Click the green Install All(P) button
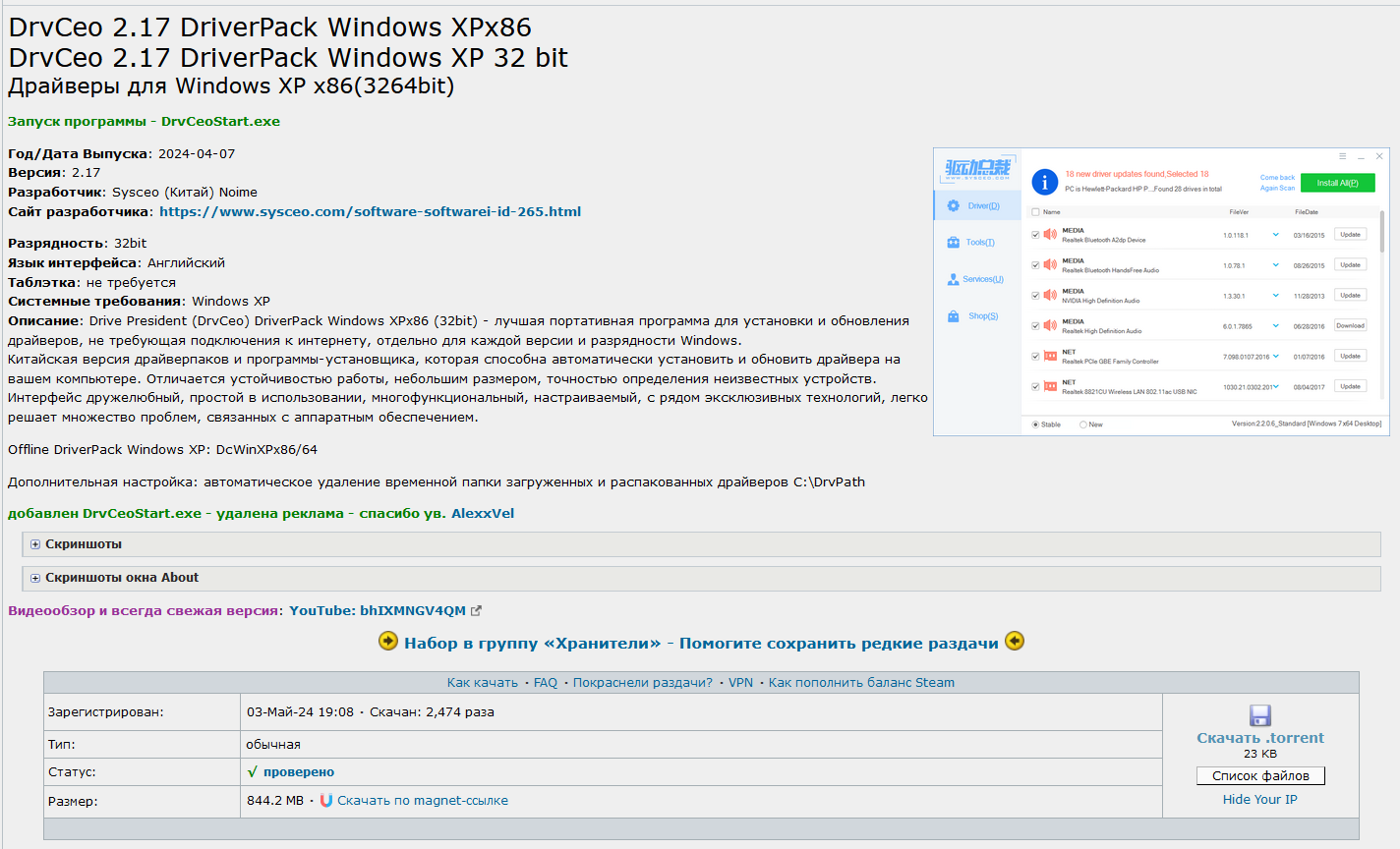1400x849 pixels. coord(1338,183)
